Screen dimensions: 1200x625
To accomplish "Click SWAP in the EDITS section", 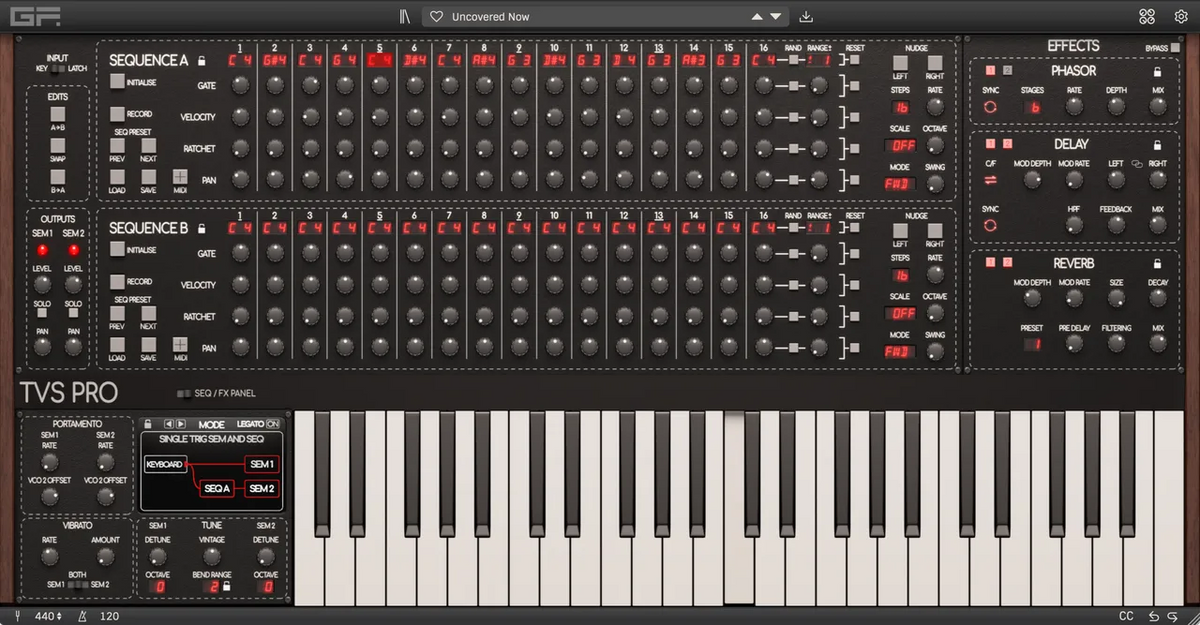I will click(x=57, y=146).
